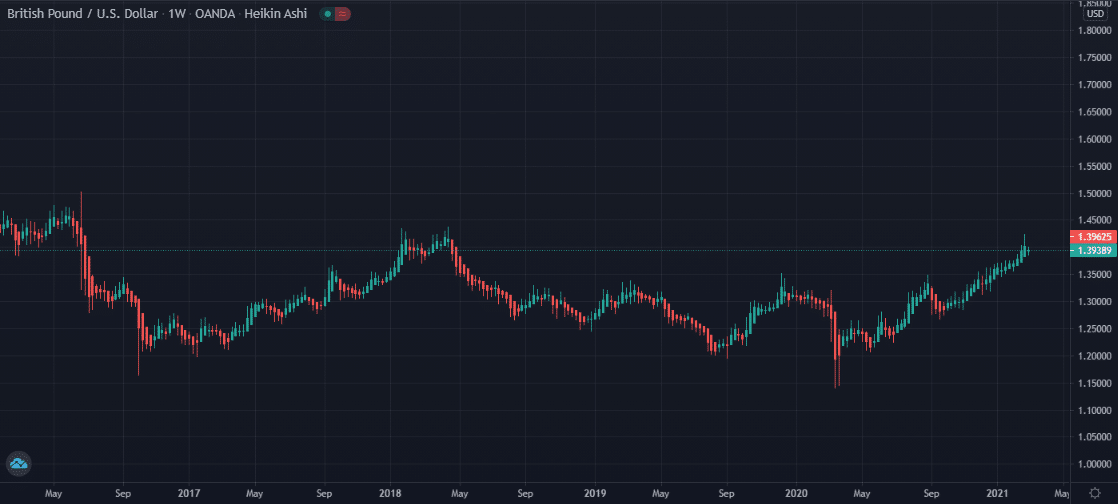Click the 2019 label on time axis

click(594, 494)
